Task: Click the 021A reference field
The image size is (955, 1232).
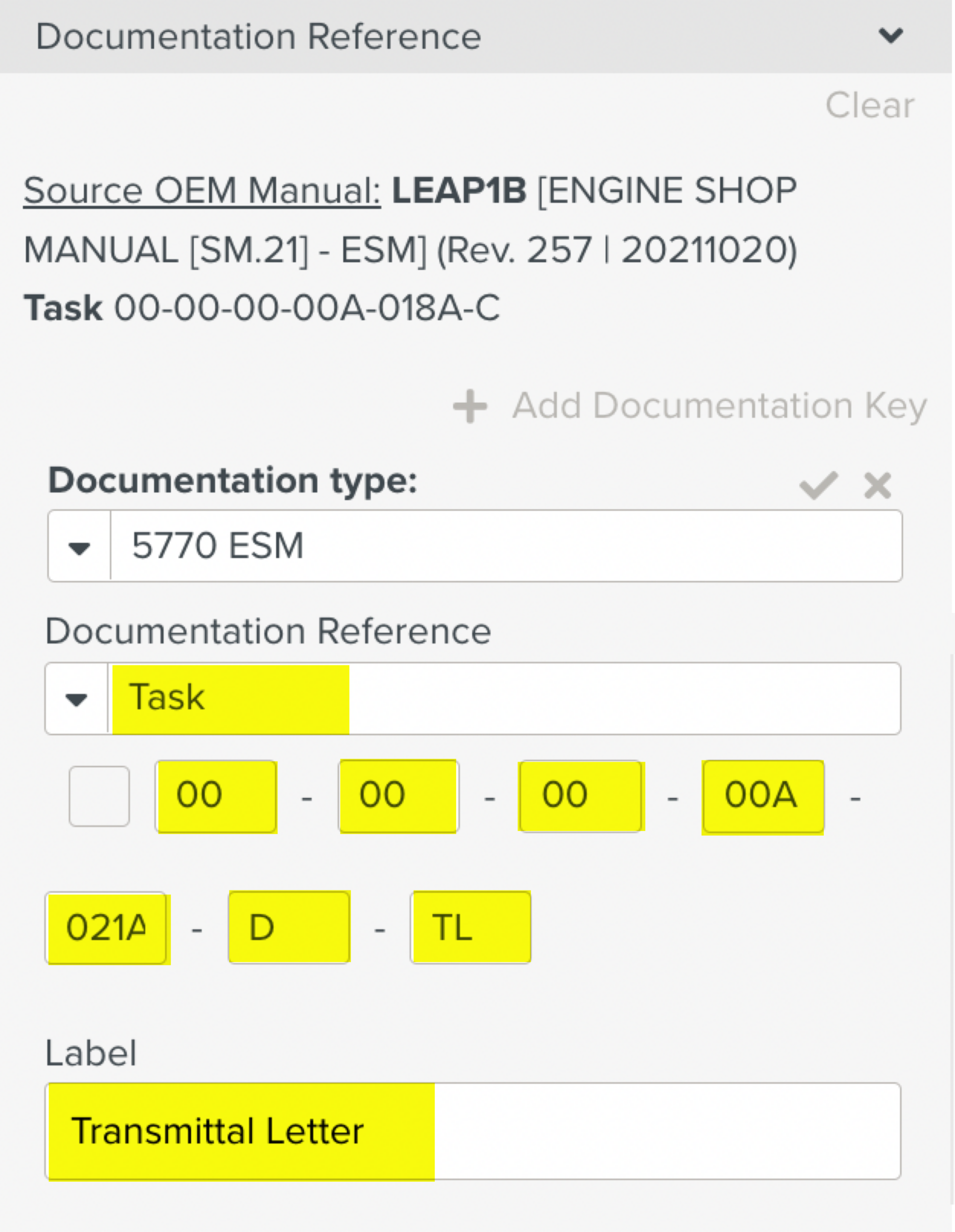Action: pos(106,927)
